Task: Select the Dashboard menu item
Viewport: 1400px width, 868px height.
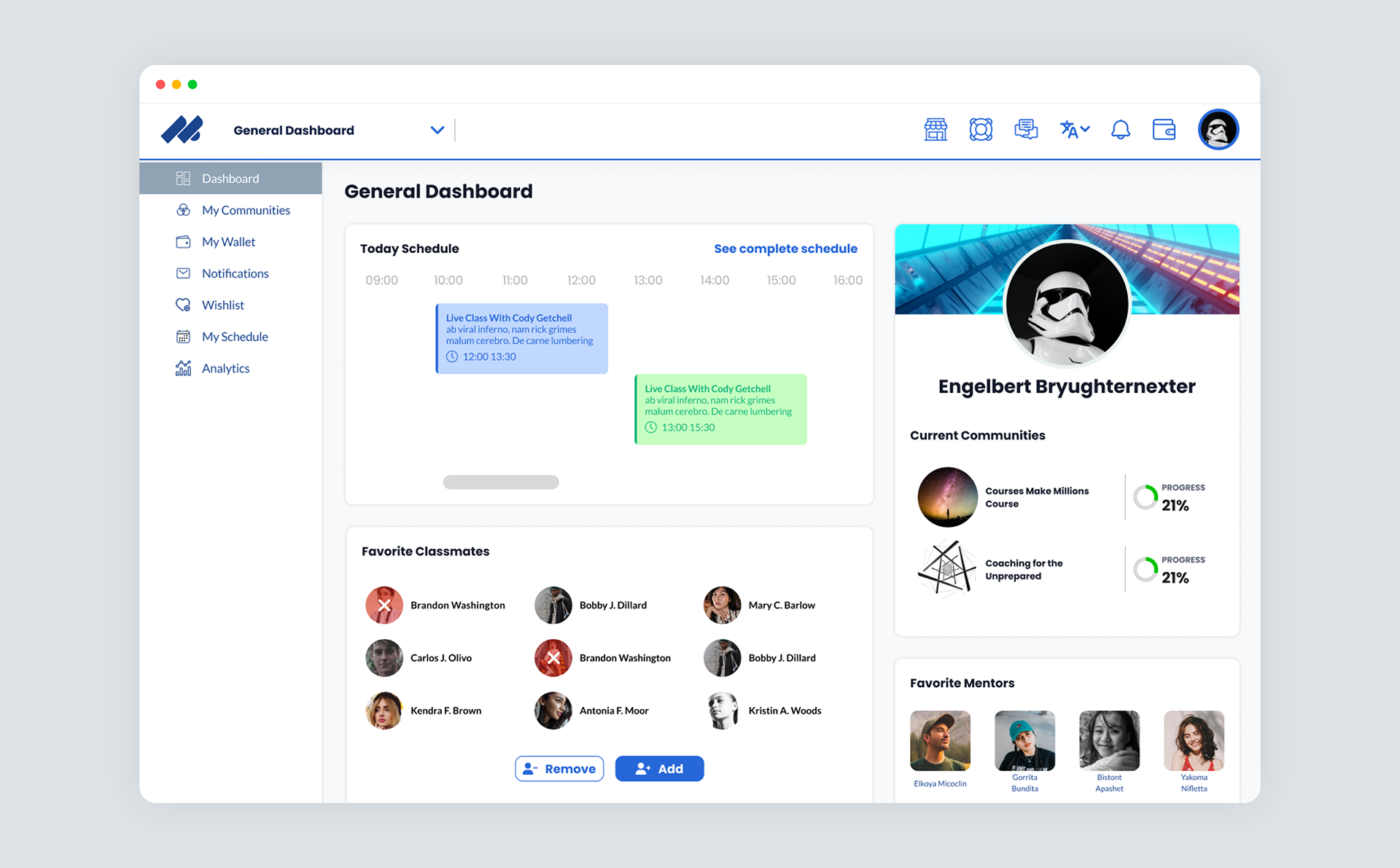Action: coord(230,179)
